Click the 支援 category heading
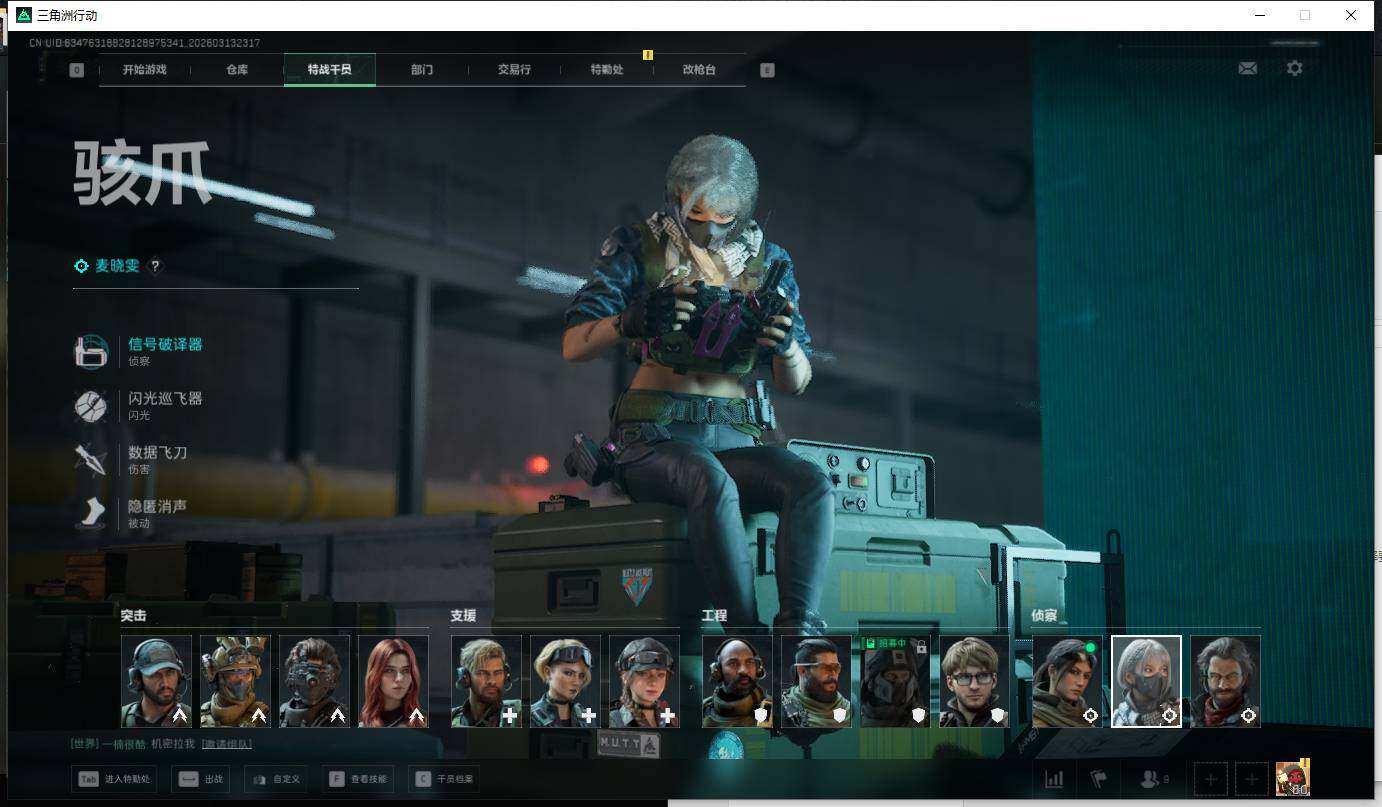 (464, 616)
